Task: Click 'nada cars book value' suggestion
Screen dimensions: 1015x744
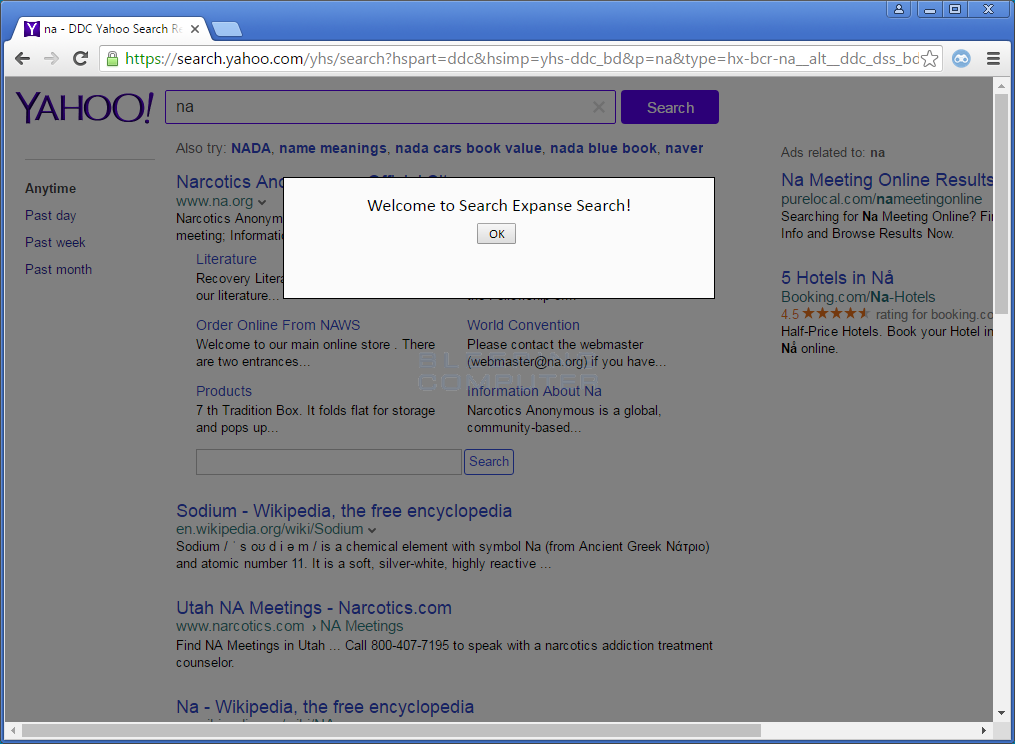Action: click(x=468, y=148)
